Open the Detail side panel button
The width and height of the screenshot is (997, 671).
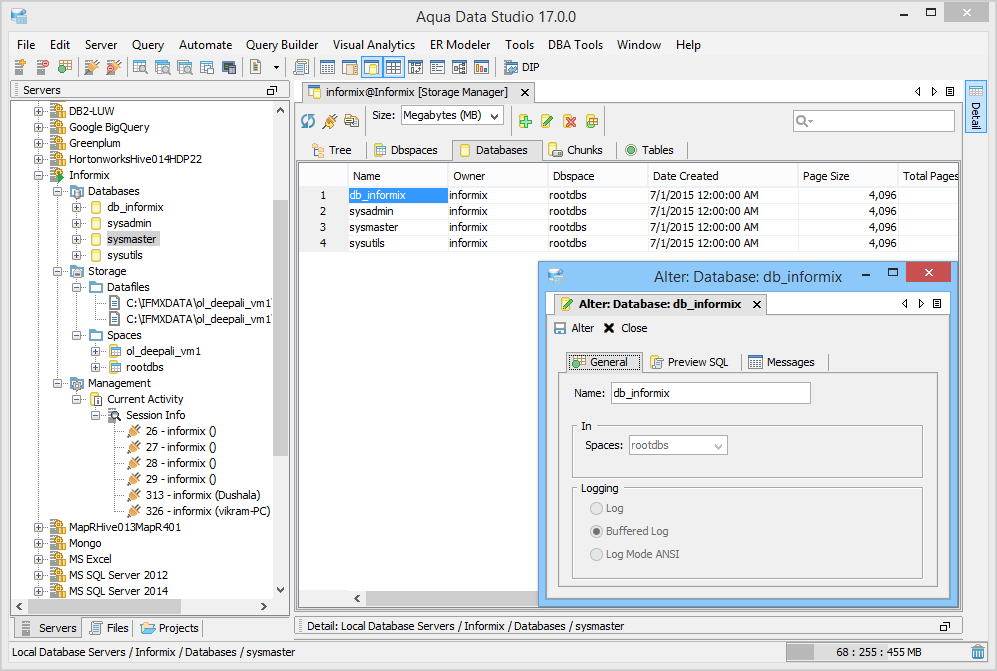pyautogui.click(x=975, y=106)
